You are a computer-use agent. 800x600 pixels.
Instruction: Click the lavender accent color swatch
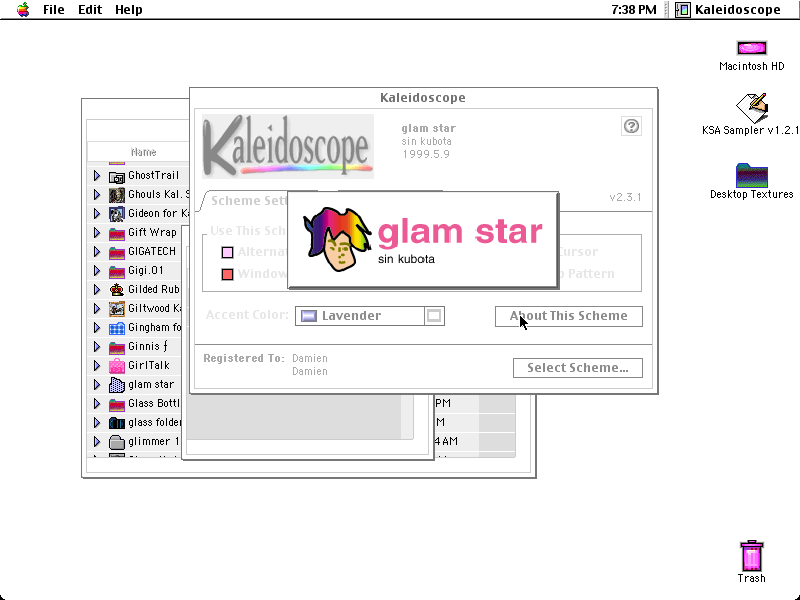pos(309,316)
